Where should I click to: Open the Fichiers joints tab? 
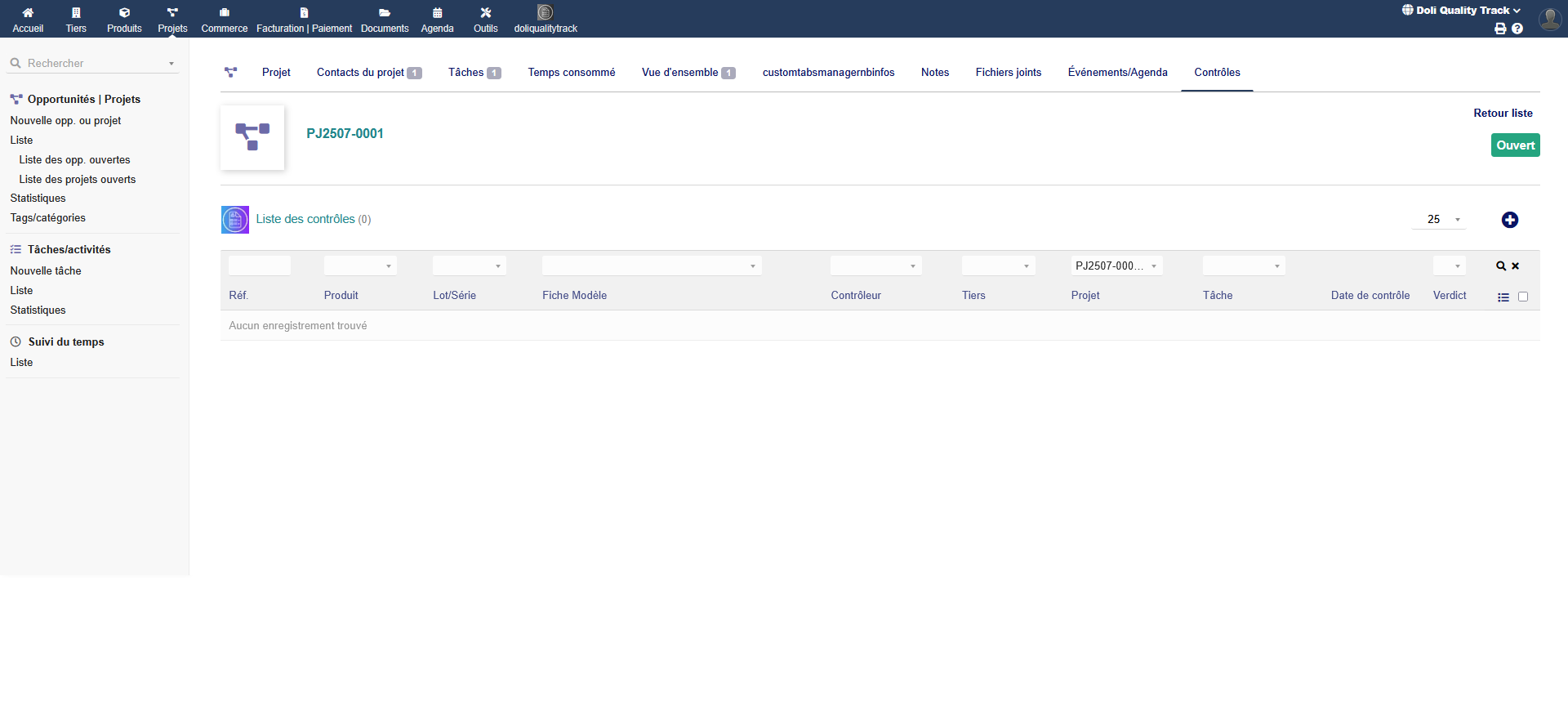1008,73
